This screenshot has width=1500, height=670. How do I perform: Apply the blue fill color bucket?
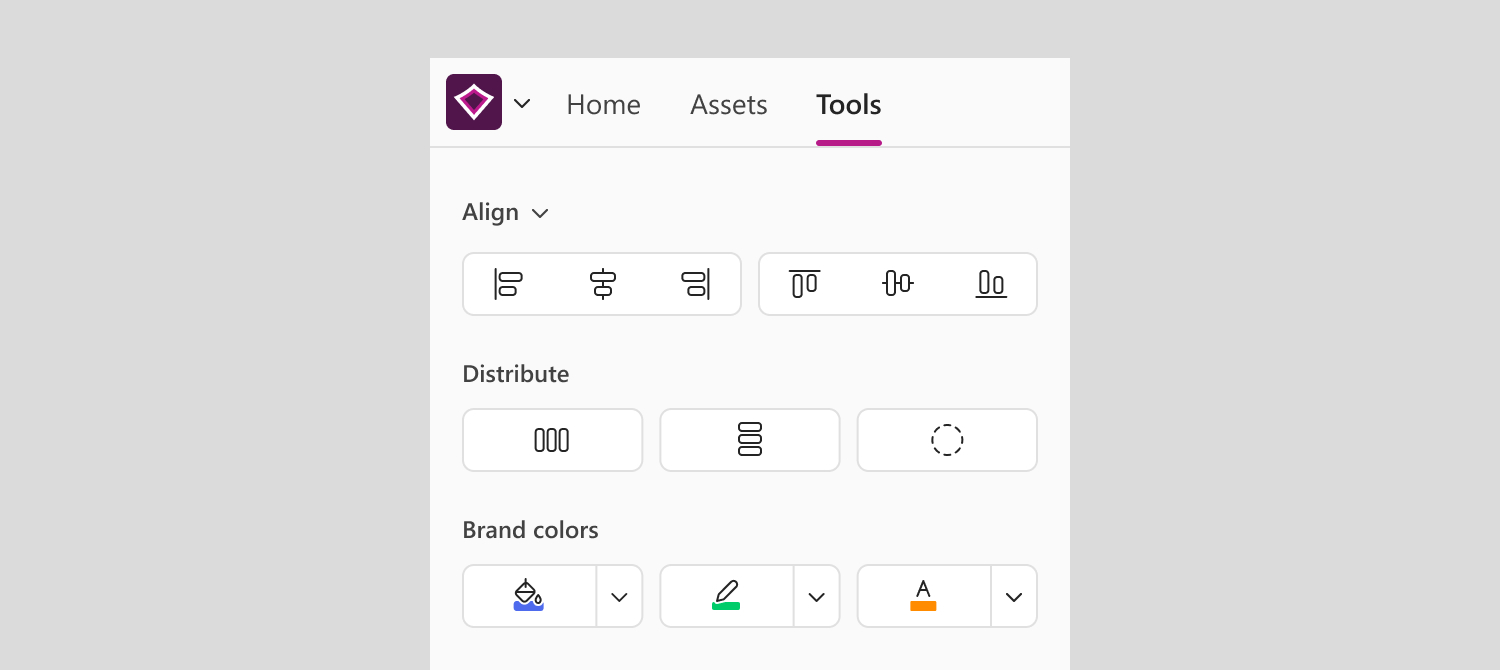[x=529, y=596]
